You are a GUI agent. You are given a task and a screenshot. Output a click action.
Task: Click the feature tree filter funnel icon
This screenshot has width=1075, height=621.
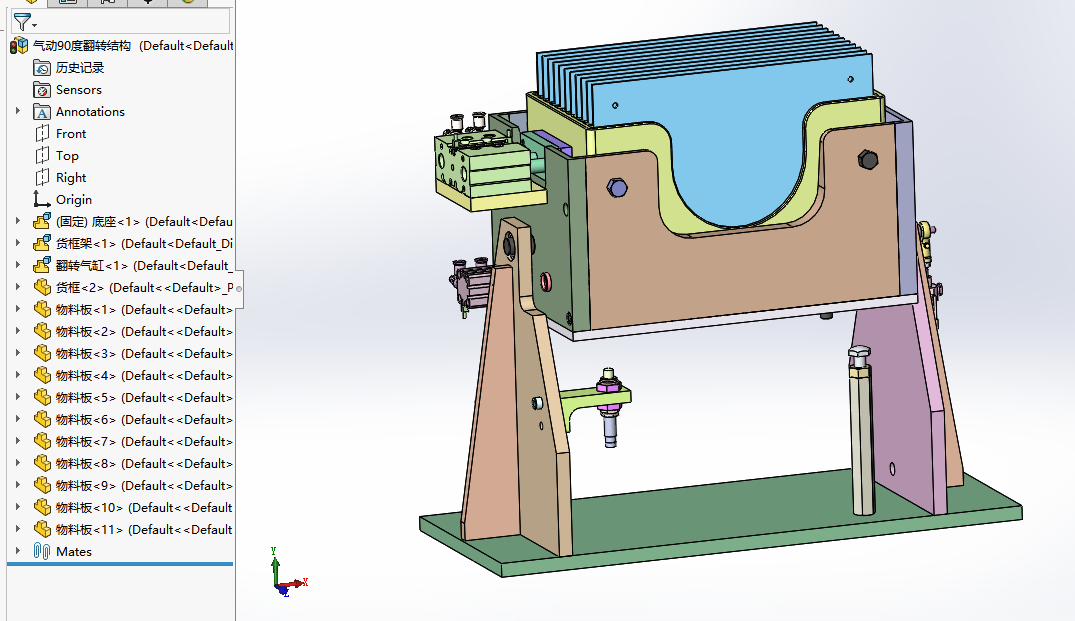(23, 23)
